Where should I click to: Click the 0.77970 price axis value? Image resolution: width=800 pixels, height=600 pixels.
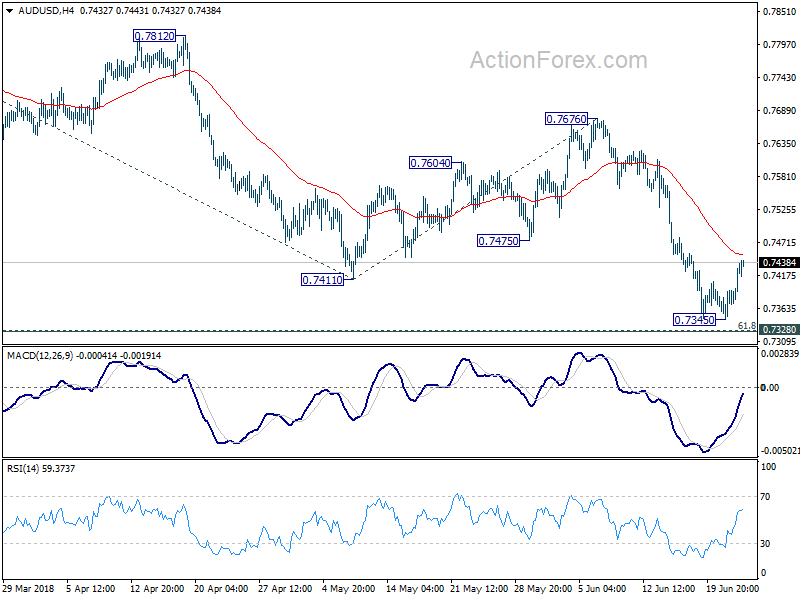(x=779, y=45)
